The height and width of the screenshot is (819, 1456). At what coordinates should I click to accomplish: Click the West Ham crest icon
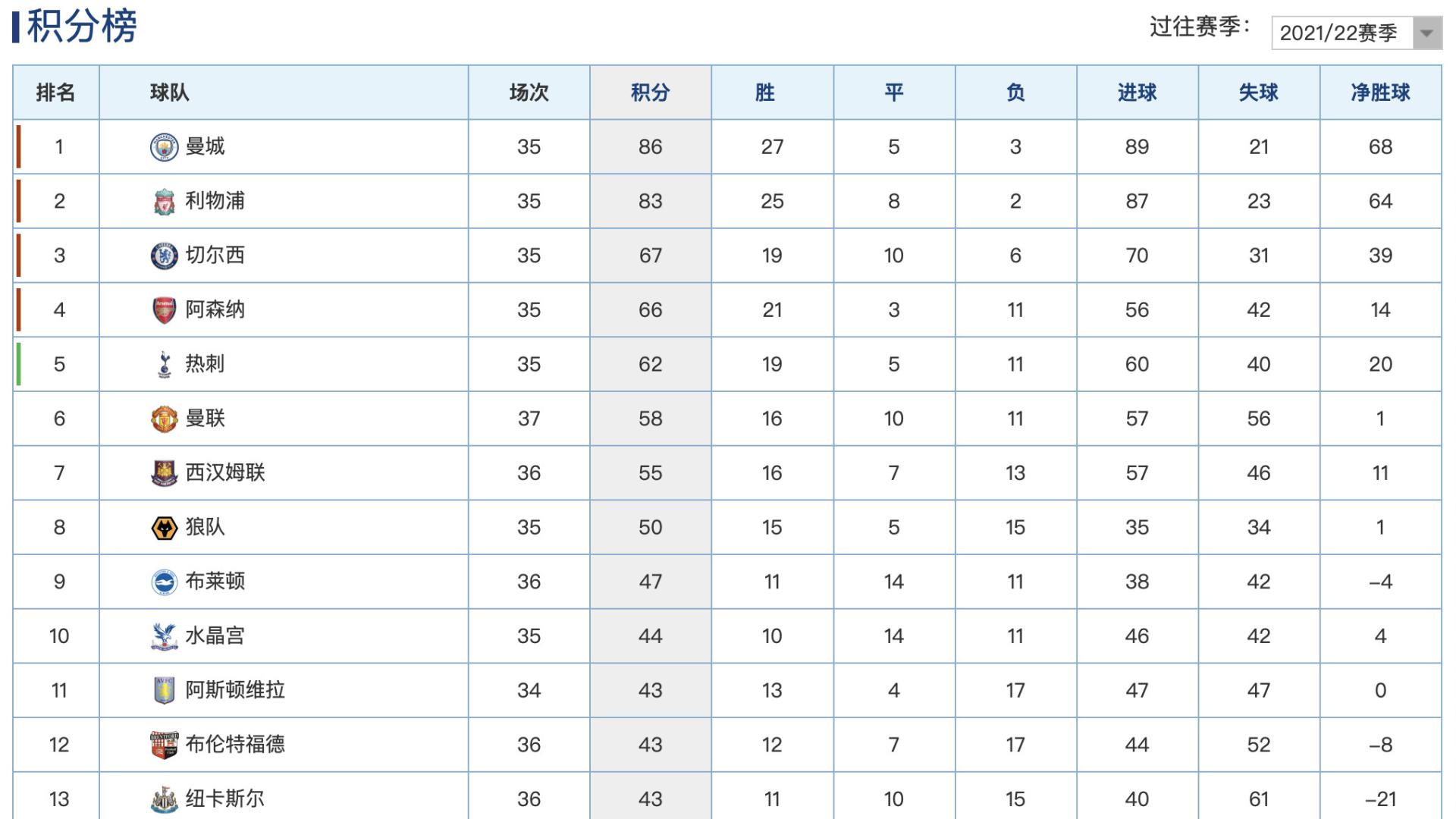pos(164,473)
